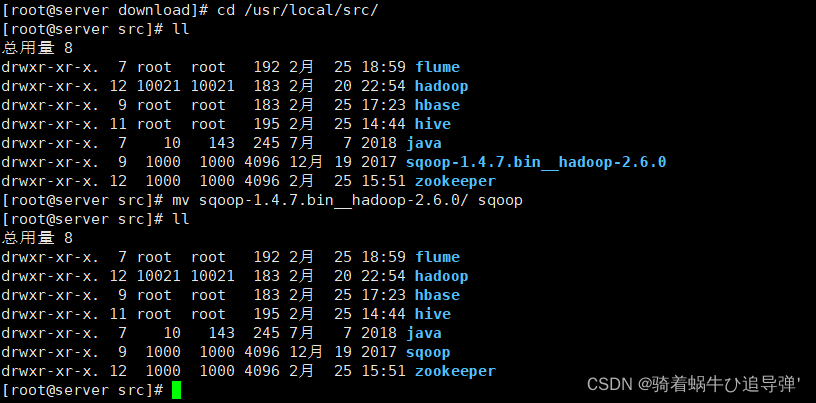Click the last zookeeper directory name
816x403 pixels.
[x=455, y=371]
